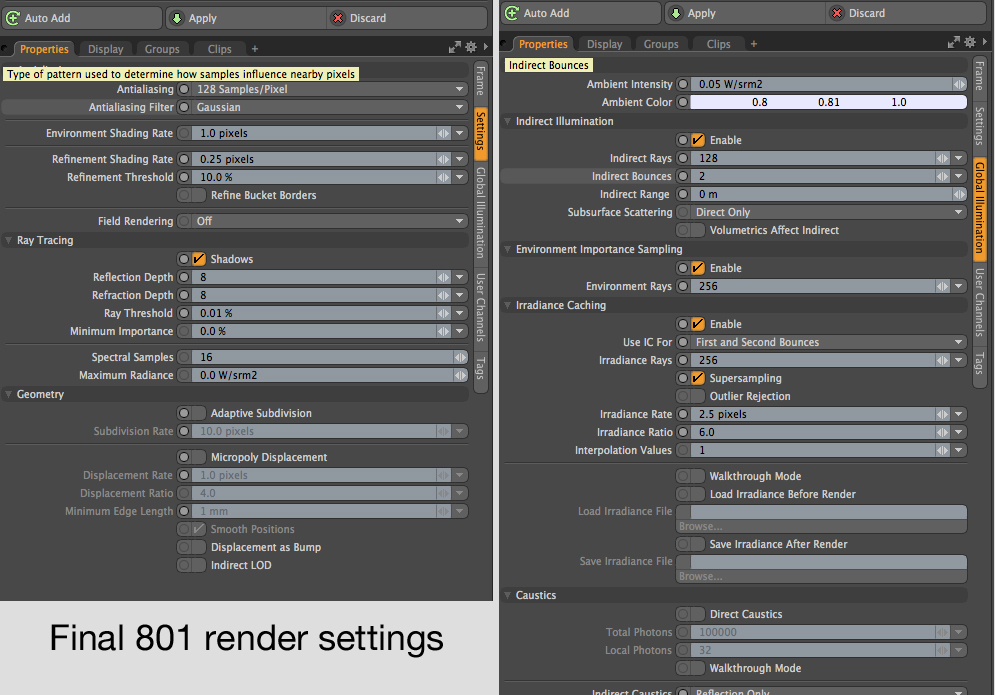Click the Apply button in the right panel
The width and height of the screenshot is (995, 695).
(701, 13)
